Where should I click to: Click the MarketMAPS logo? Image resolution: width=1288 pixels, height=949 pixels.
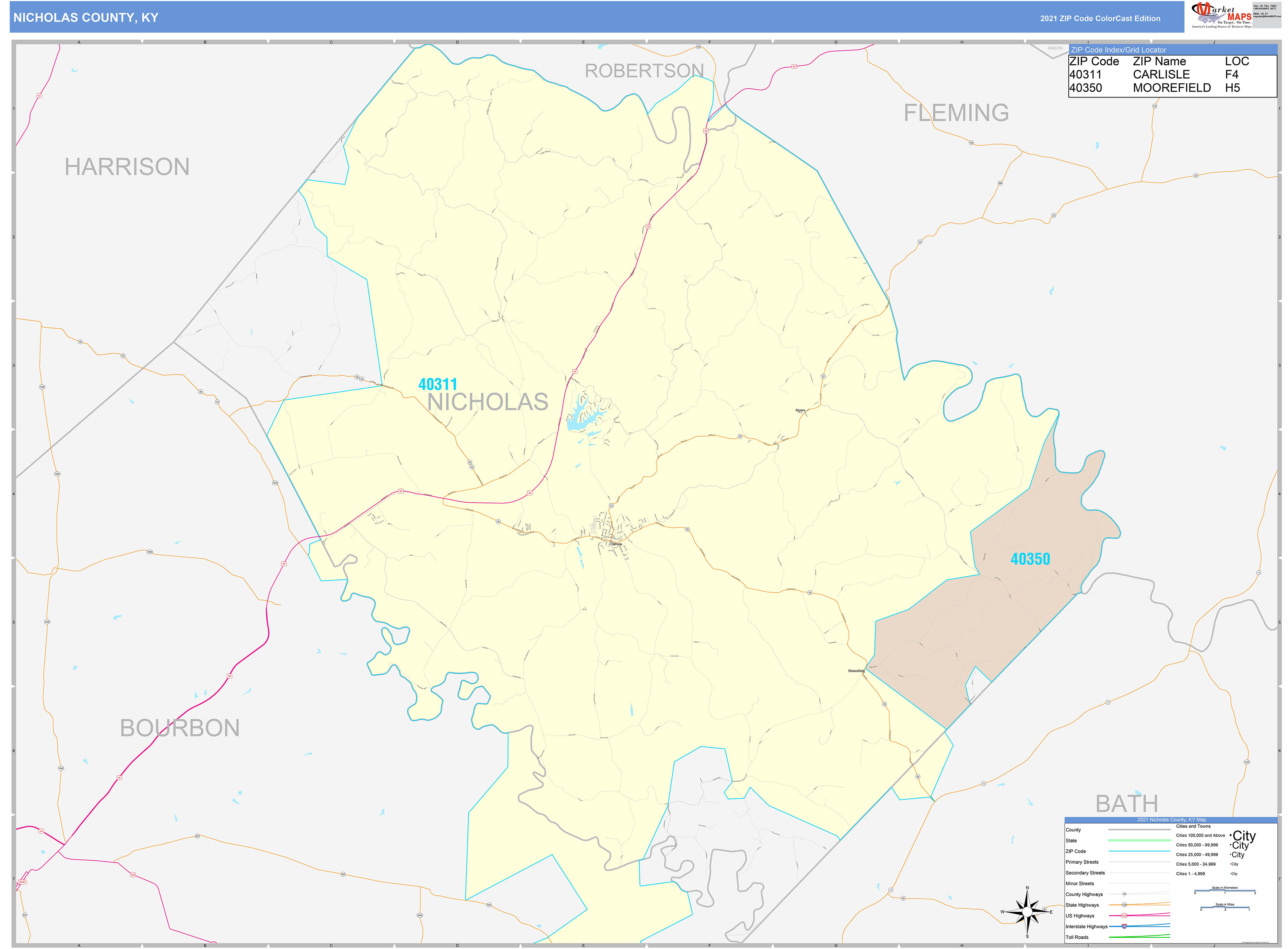[x=1220, y=14]
